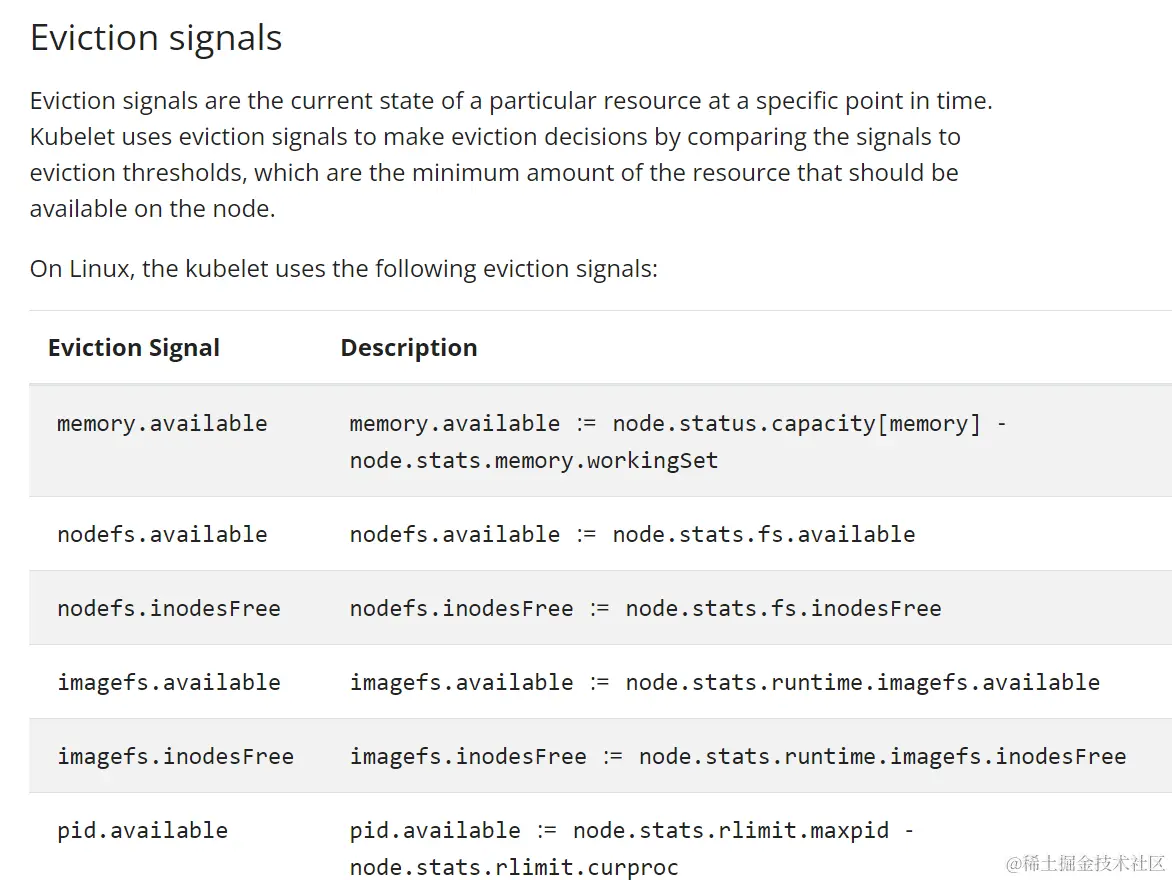1172x880 pixels.
Task: Click the node.stats.memory.workingSet text
Action: click(534, 460)
